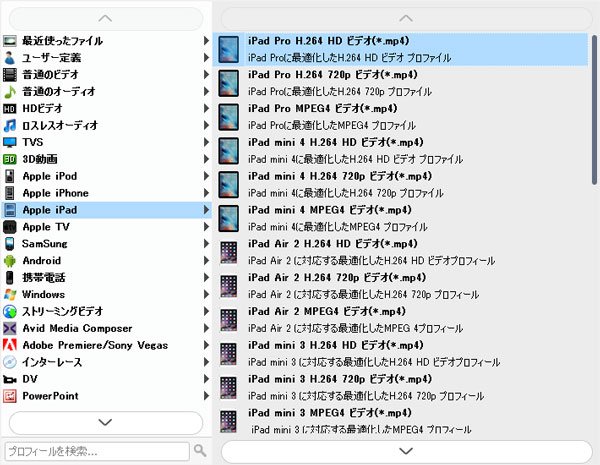The image size is (600, 465).
Task: Click the 3D動画 3D icon
Action: coord(10,159)
